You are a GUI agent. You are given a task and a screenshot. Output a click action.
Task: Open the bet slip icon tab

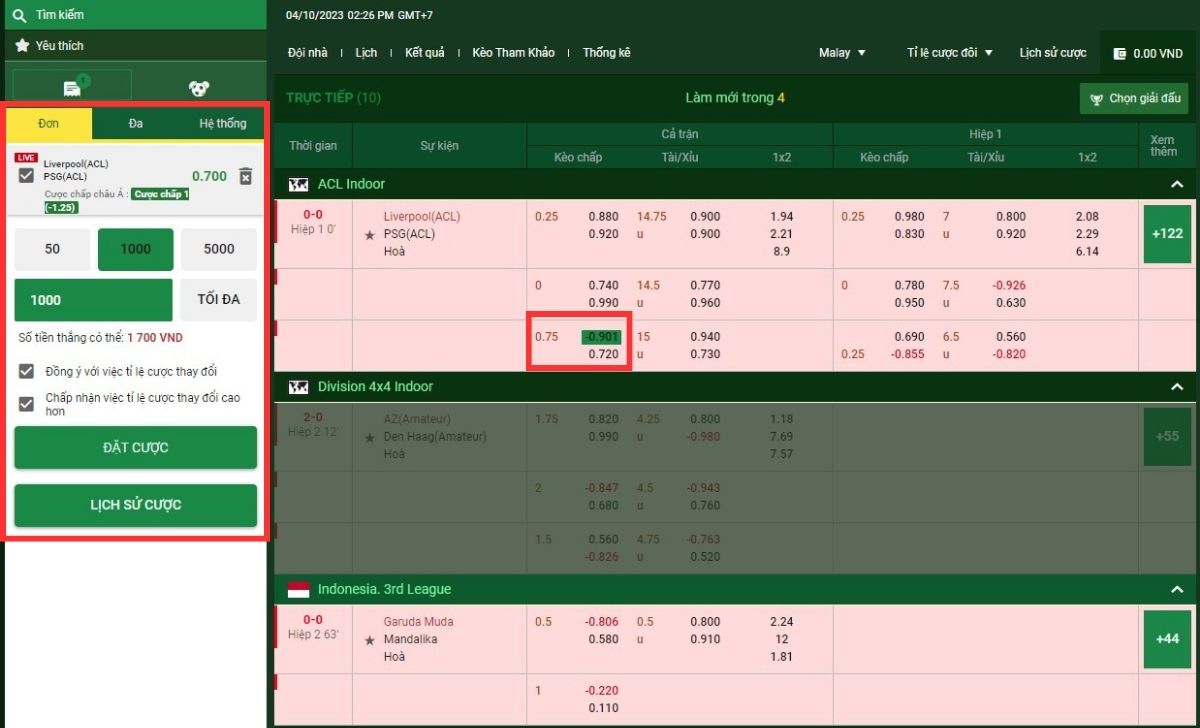[x=72, y=88]
